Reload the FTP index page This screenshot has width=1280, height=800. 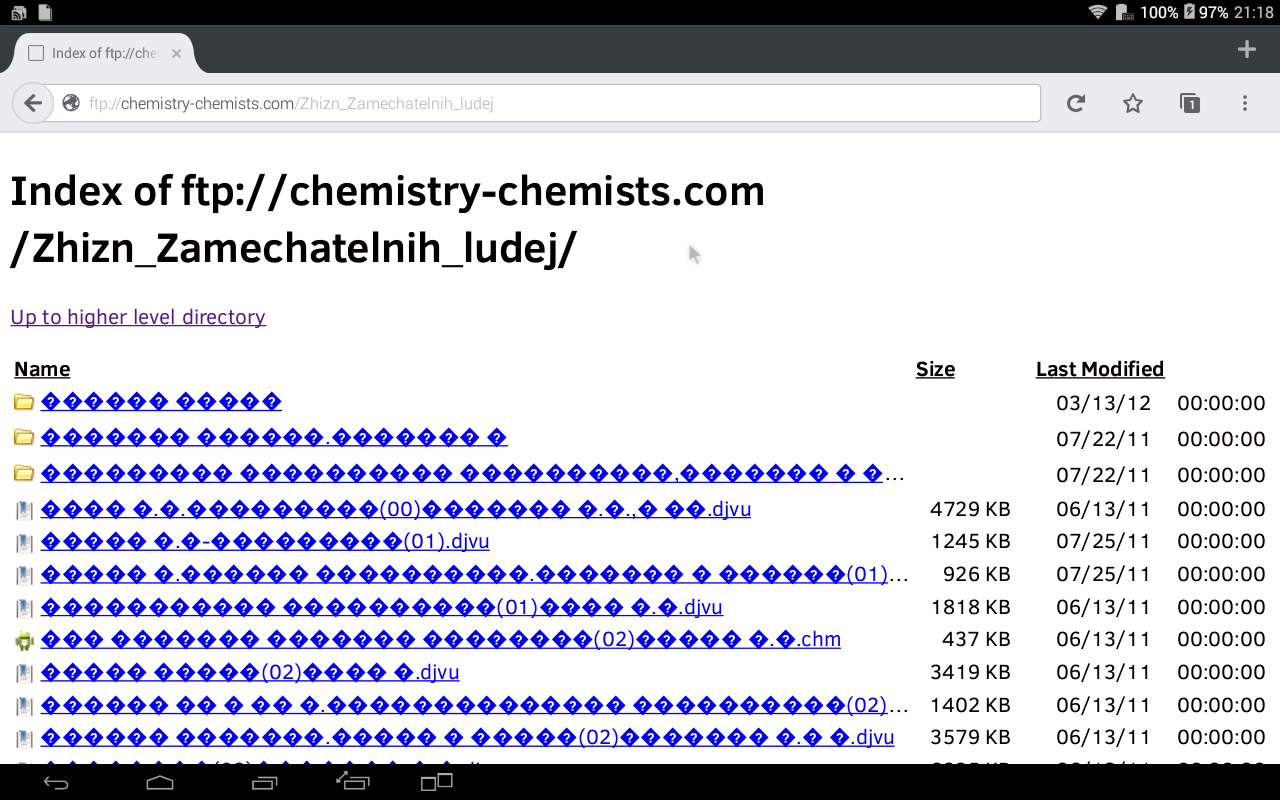(1076, 103)
